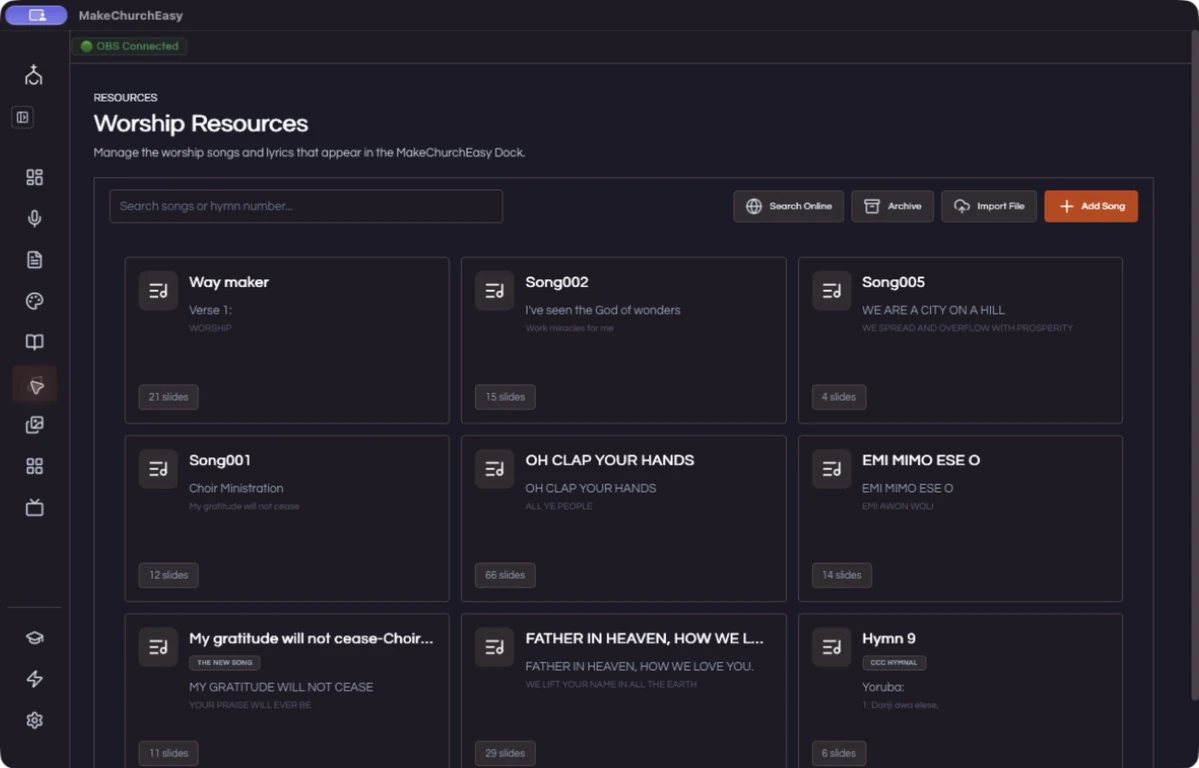Click the Hymn 9 music list icon
This screenshot has height=768, width=1199.
(831, 647)
